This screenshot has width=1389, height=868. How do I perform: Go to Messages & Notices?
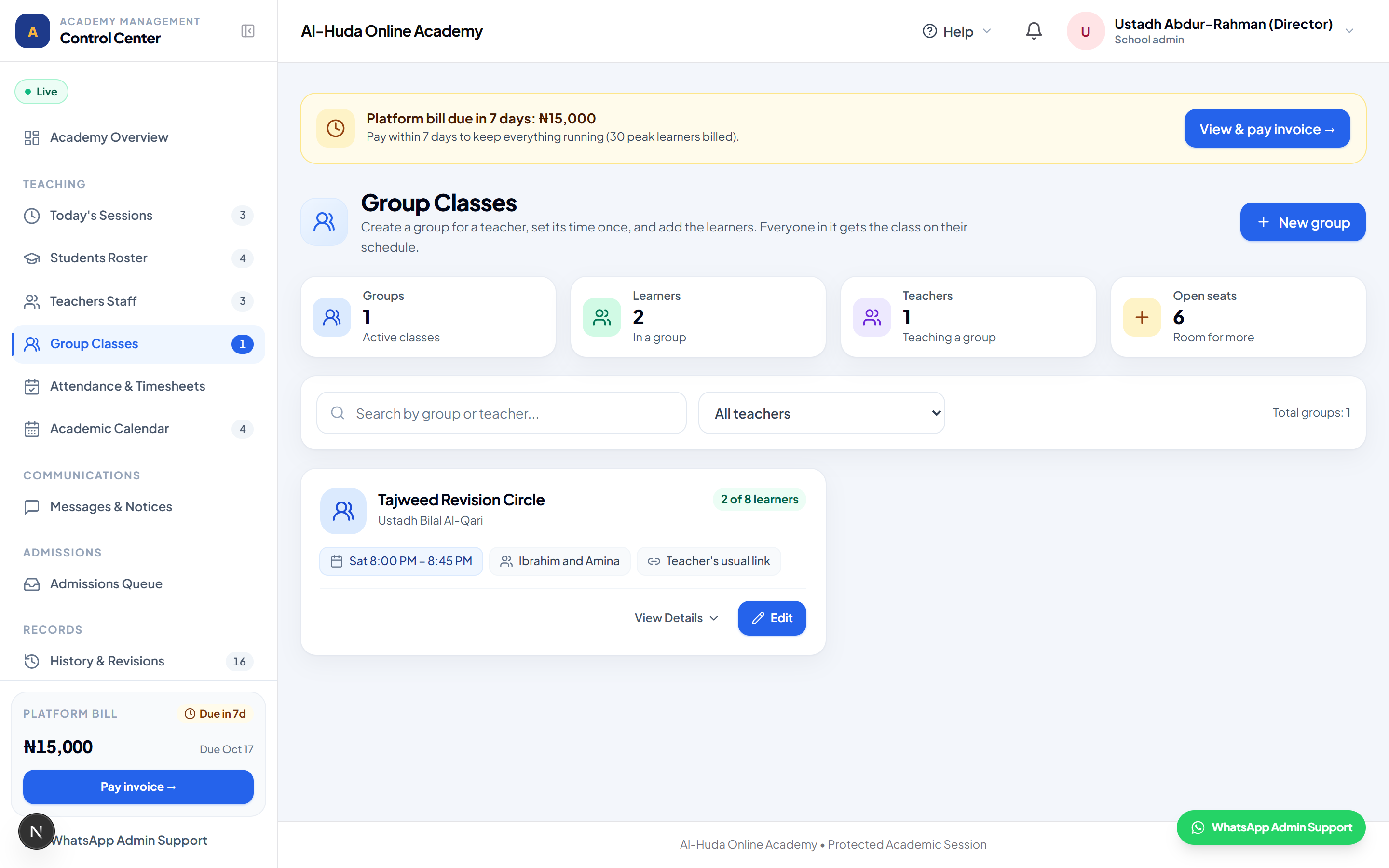(x=138, y=507)
